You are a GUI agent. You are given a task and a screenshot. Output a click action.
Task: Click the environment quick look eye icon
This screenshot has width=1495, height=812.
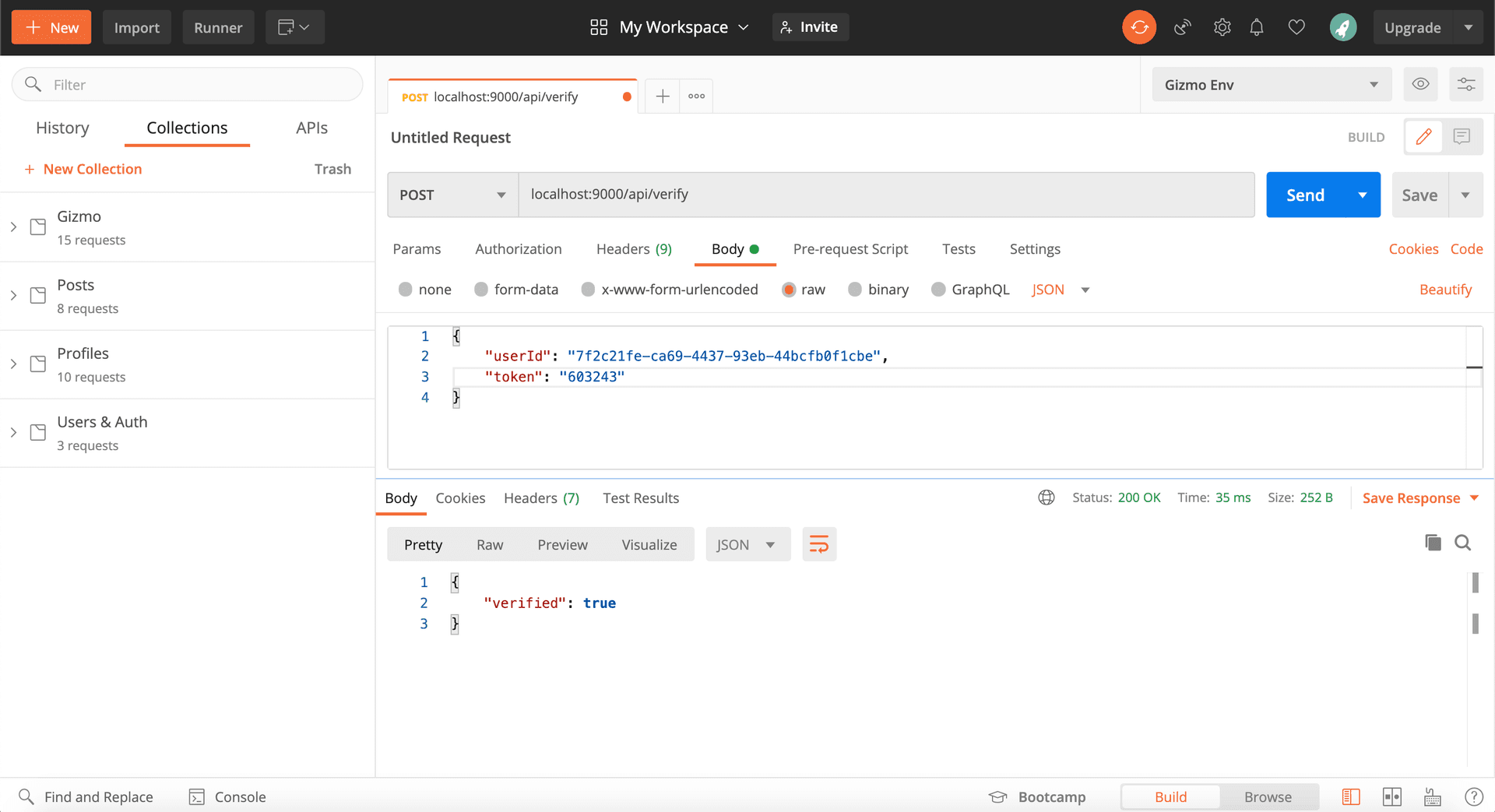pos(1420,84)
